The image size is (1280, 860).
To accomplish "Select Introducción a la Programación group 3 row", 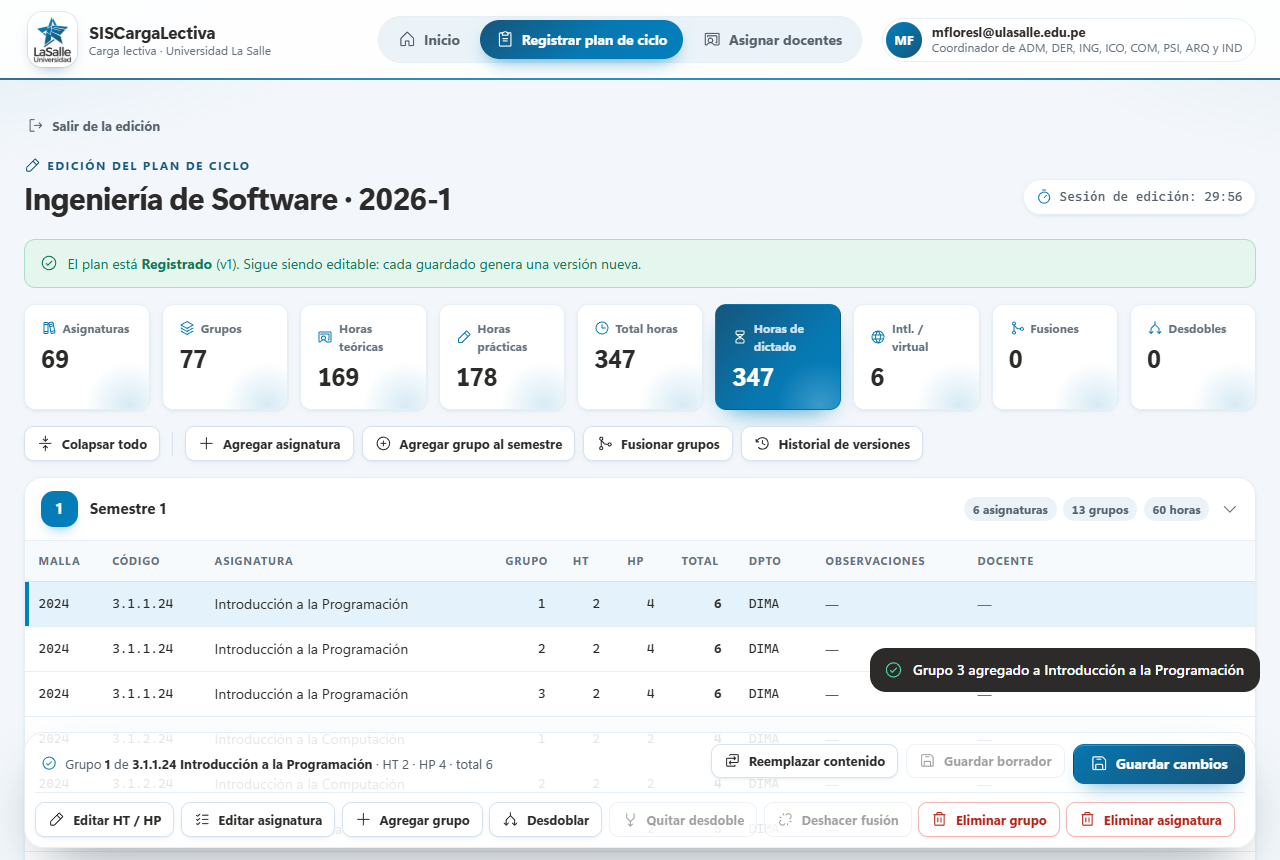I will coord(640,694).
